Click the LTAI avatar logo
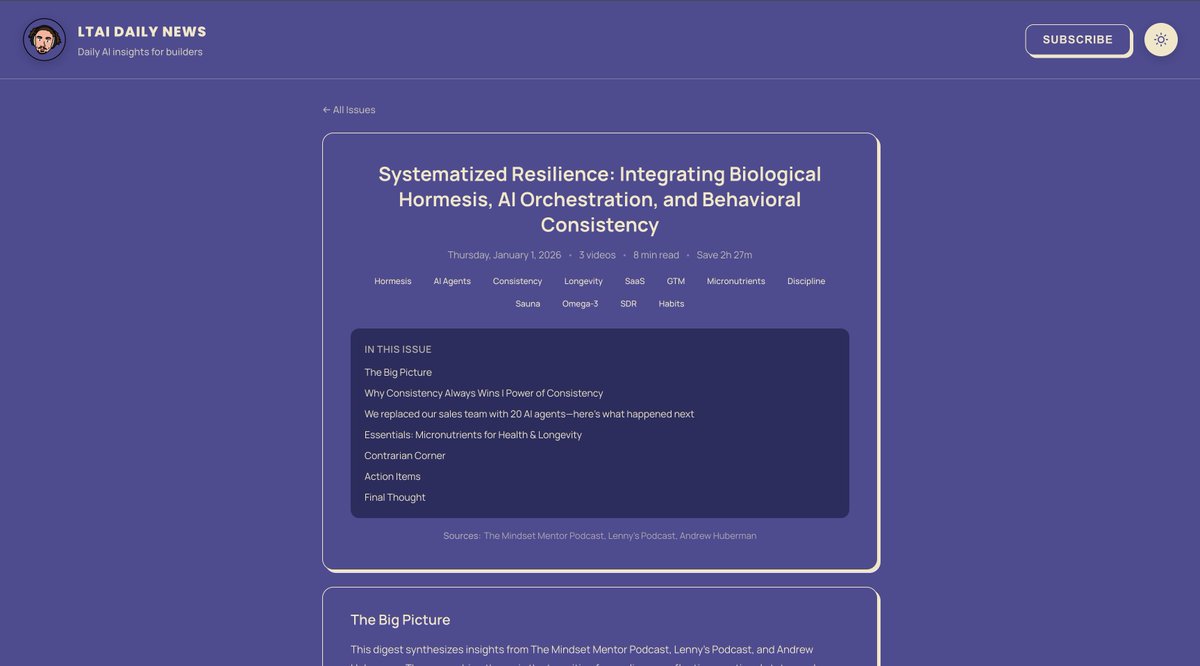Screen dimensions: 1200x666 44,40
